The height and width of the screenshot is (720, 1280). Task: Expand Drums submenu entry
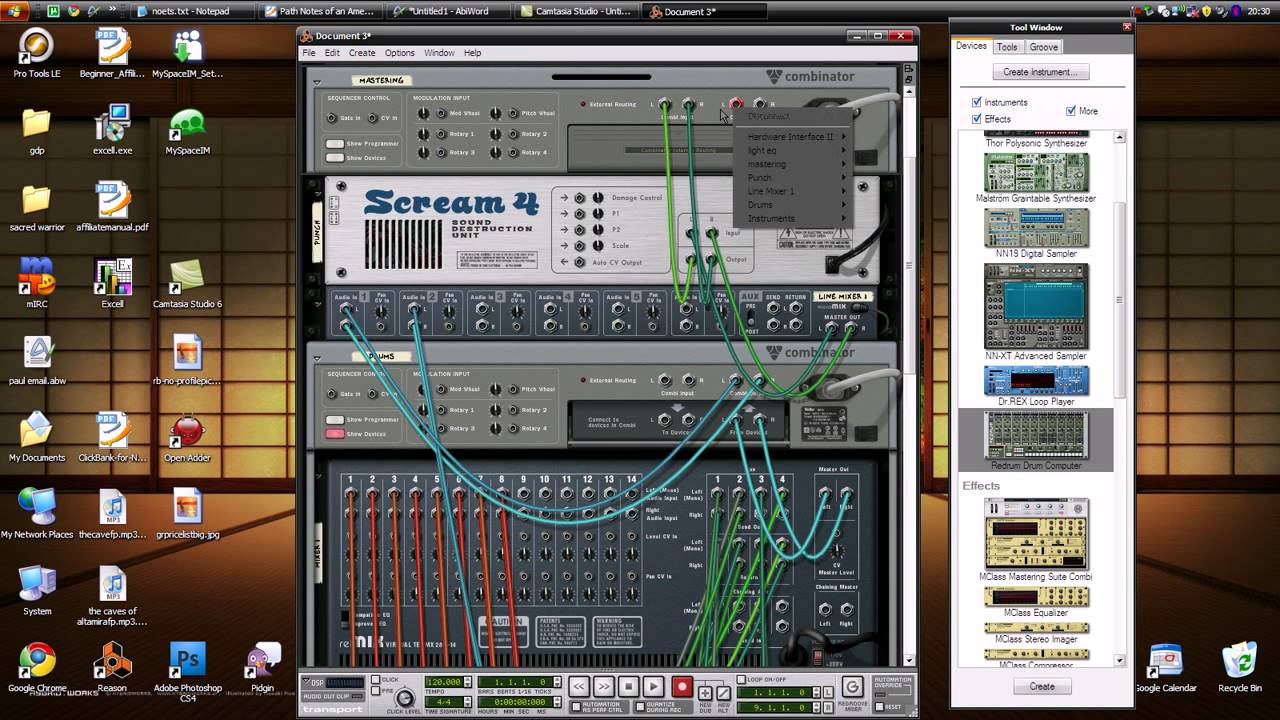coord(796,205)
